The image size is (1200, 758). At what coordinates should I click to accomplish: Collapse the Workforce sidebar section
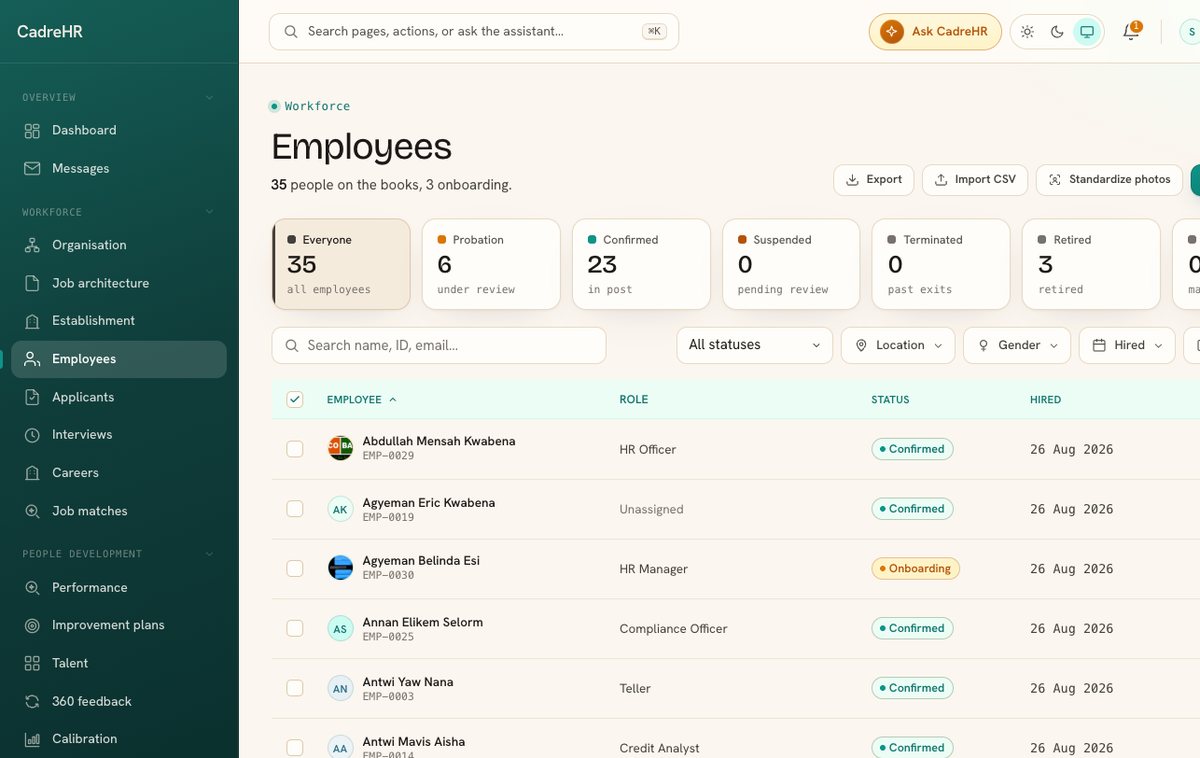tap(209, 212)
